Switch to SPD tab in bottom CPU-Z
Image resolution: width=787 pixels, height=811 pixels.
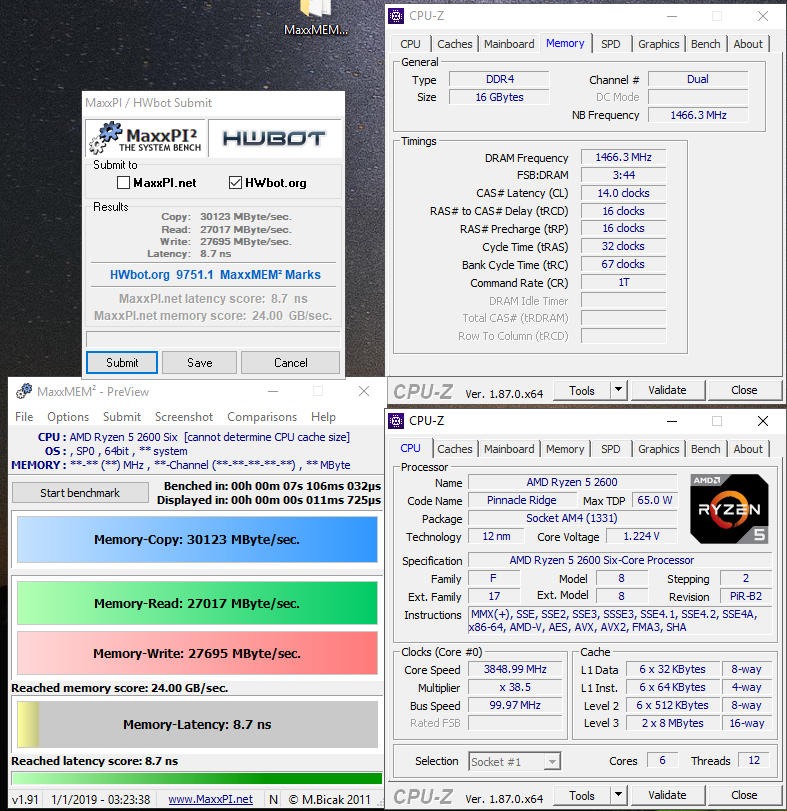click(x=611, y=449)
